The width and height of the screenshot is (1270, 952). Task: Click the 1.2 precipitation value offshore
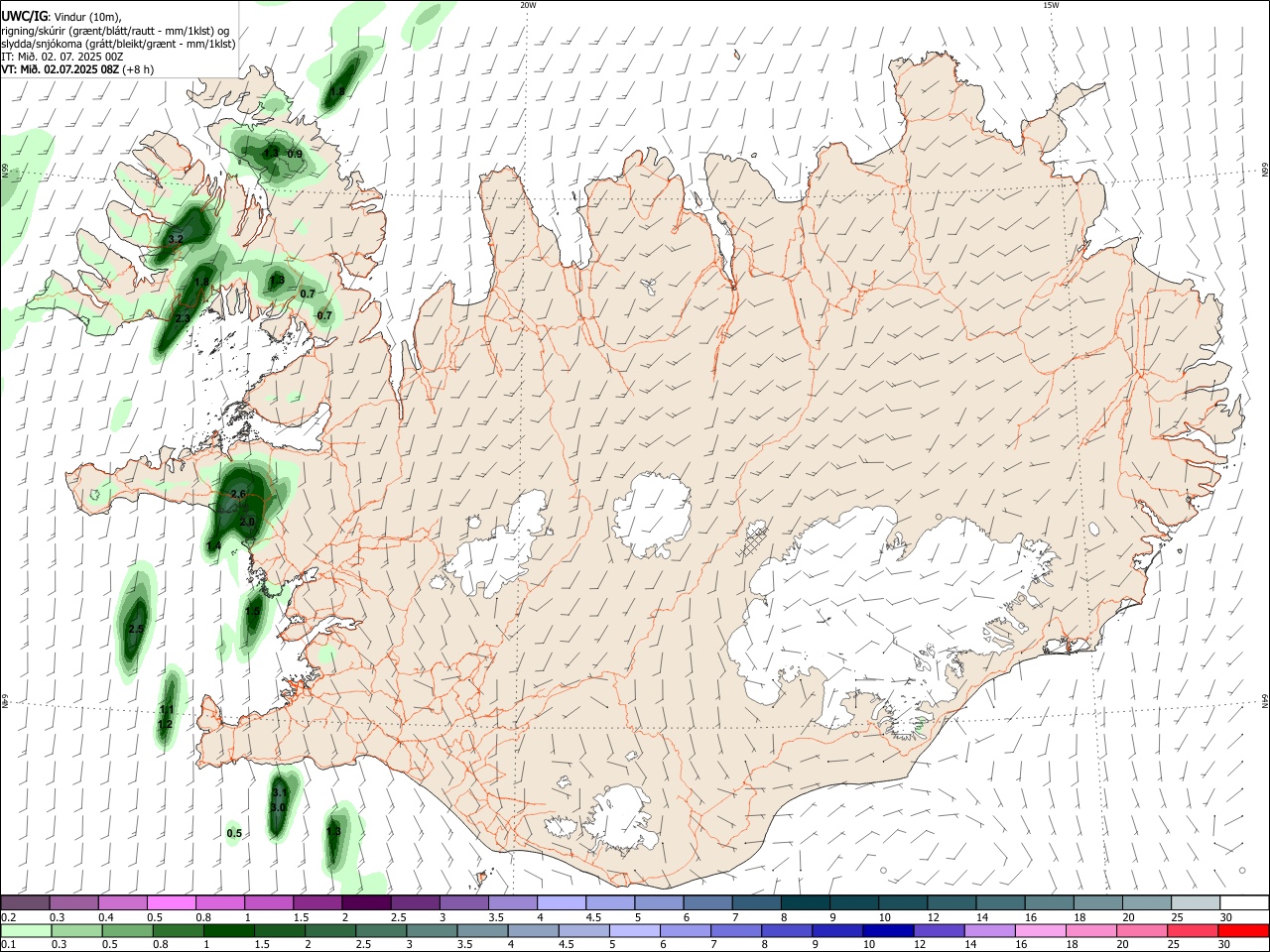tap(165, 724)
